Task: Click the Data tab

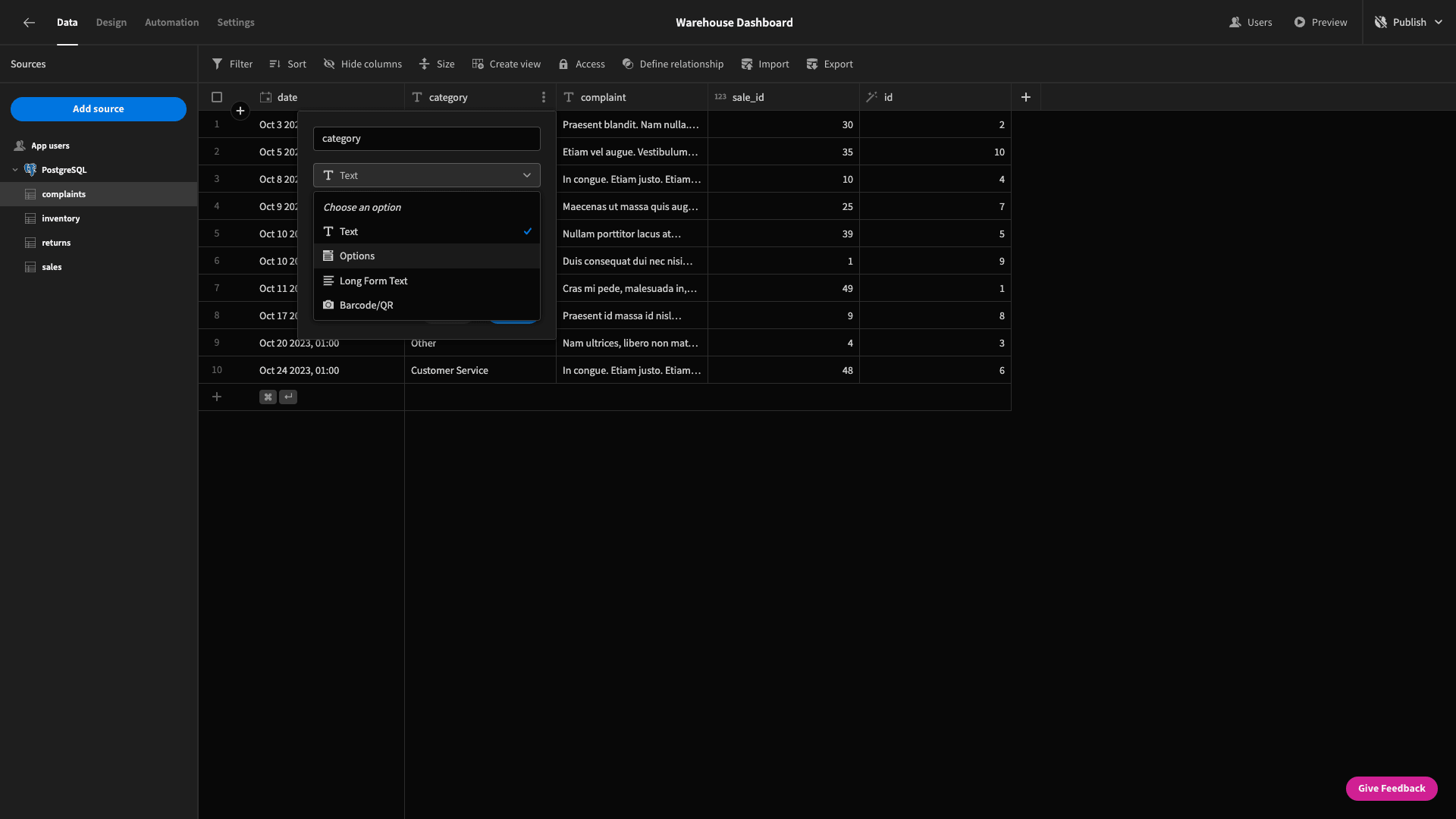Action: pyautogui.click(x=67, y=23)
